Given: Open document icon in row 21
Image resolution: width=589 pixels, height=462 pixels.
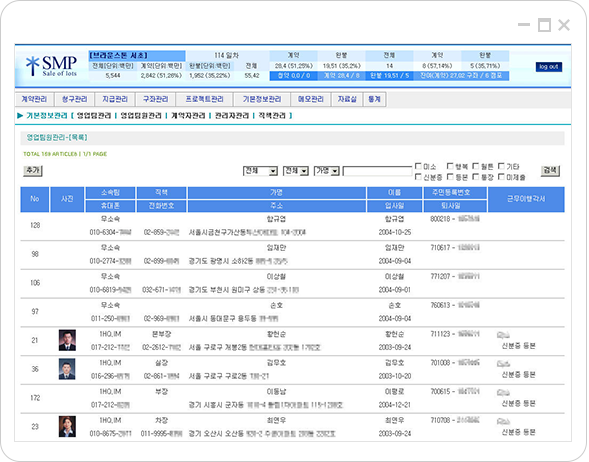Looking at the screenshot, I should click(503, 335).
